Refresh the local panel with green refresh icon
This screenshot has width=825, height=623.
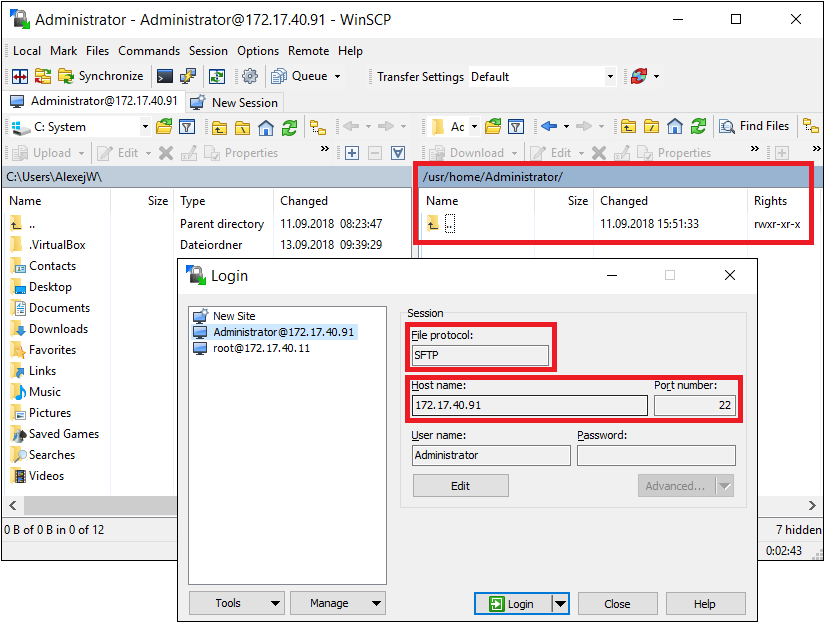click(290, 126)
